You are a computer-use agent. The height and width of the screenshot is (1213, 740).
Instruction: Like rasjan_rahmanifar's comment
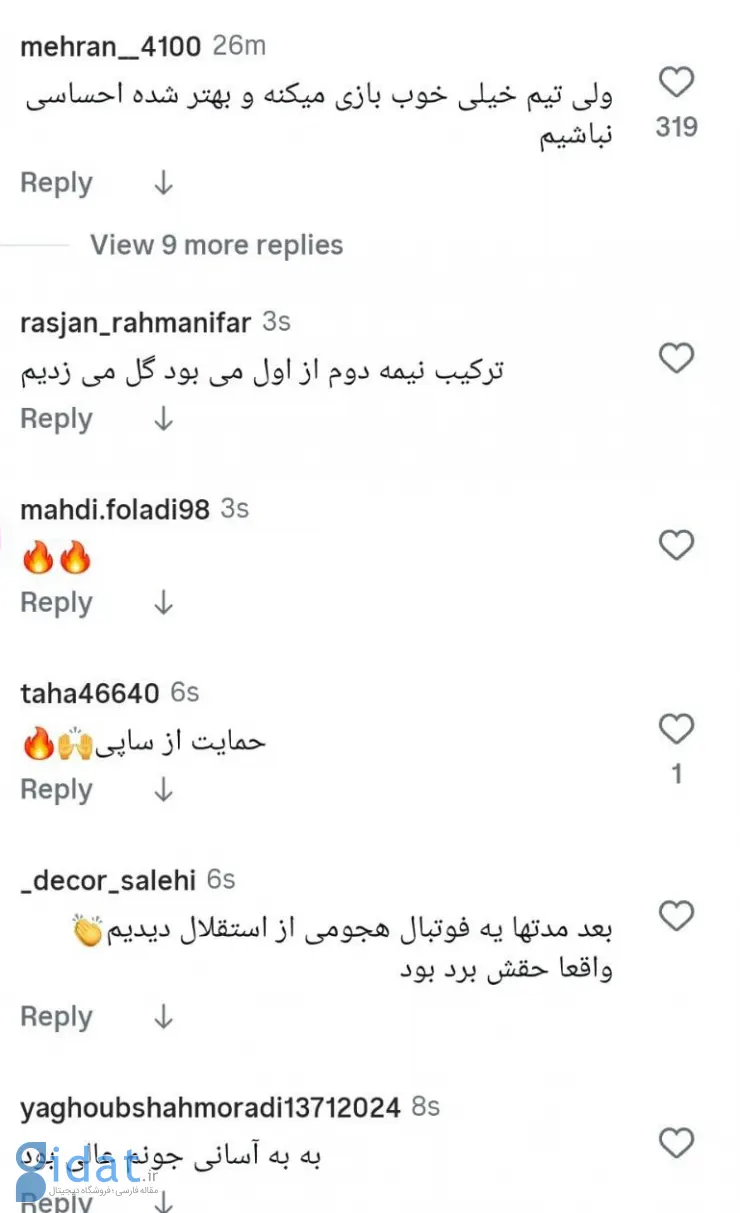677,358
